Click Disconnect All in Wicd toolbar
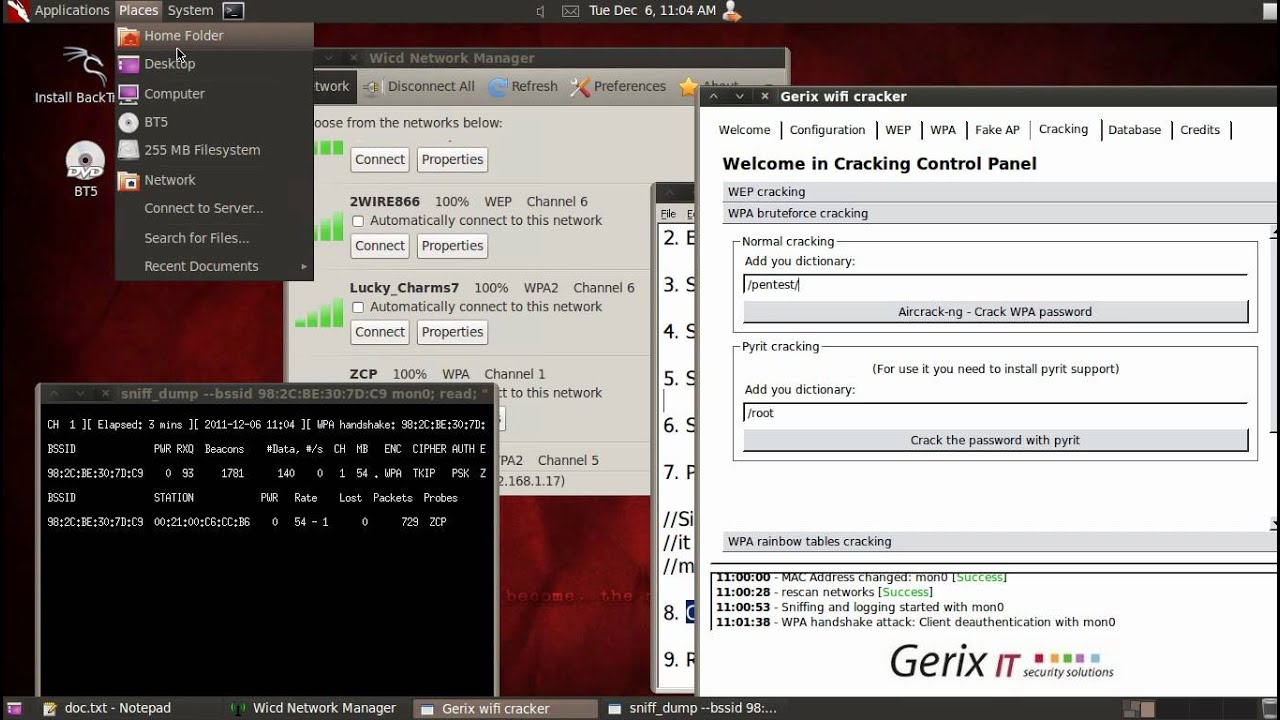Image resolution: width=1280 pixels, height=720 pixels. [418, 87]
